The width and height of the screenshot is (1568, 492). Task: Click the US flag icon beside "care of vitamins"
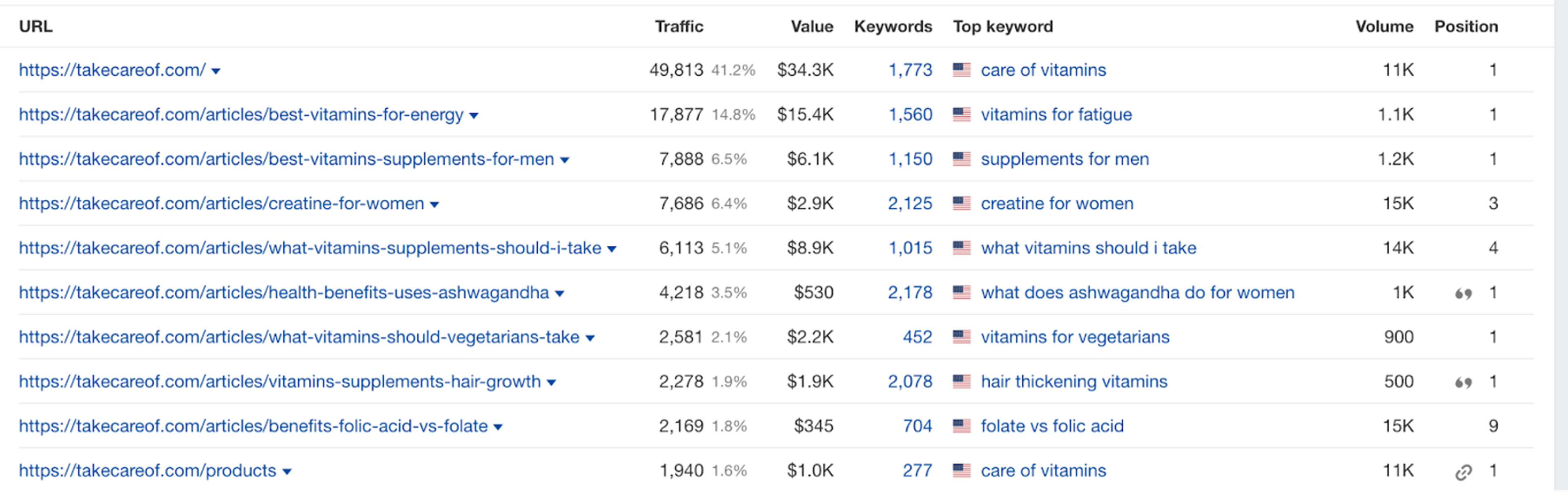point(962,70)
